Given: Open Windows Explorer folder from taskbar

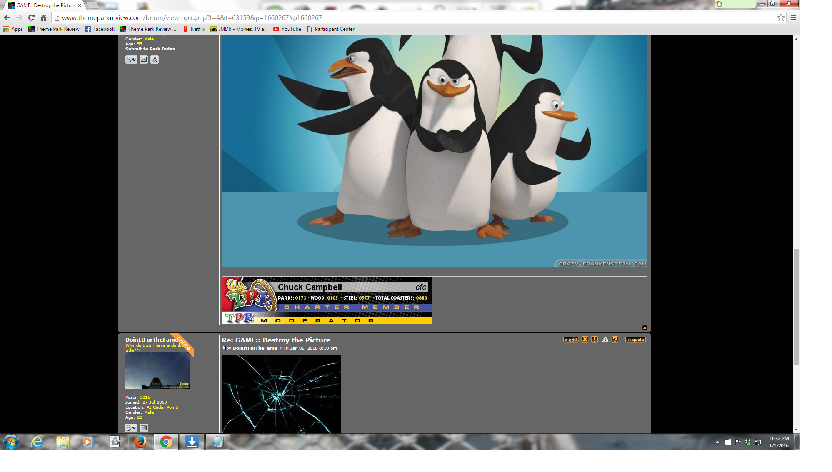Looking at the screenshot, I should click(x=63, y=442).
